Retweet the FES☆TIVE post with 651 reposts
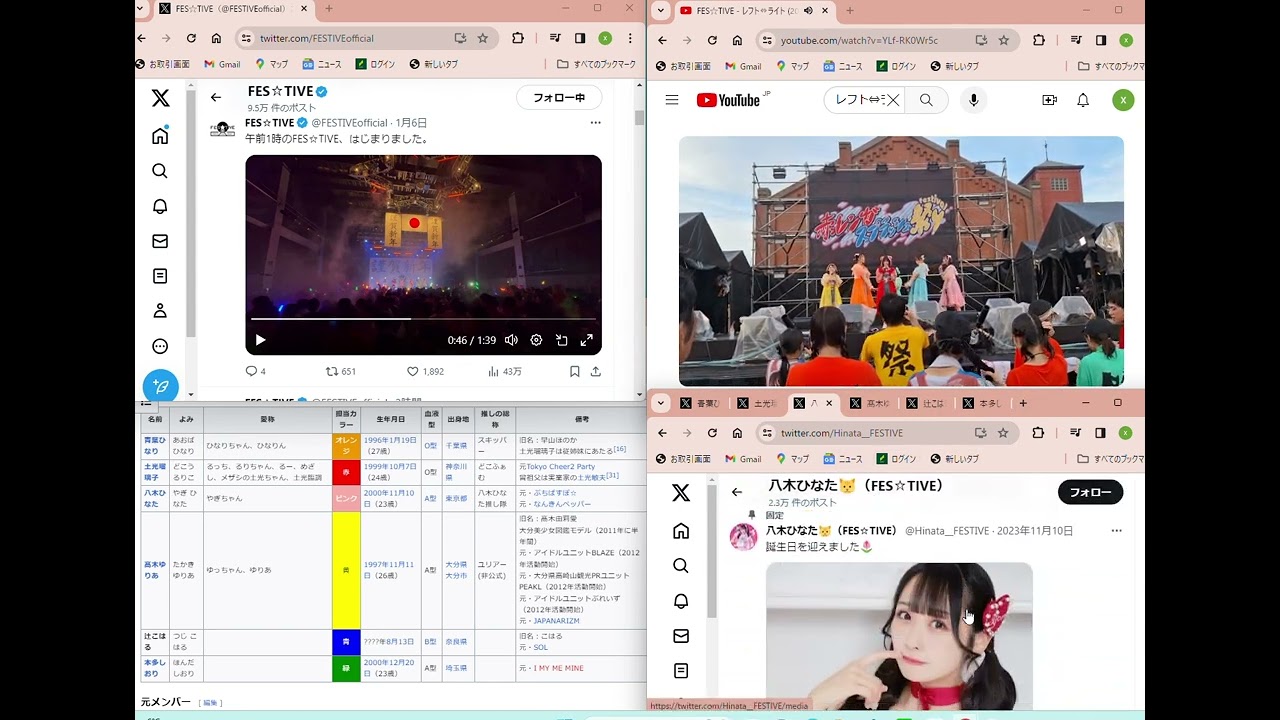The height and width of the screenshot is (720, 1280). 332,371
